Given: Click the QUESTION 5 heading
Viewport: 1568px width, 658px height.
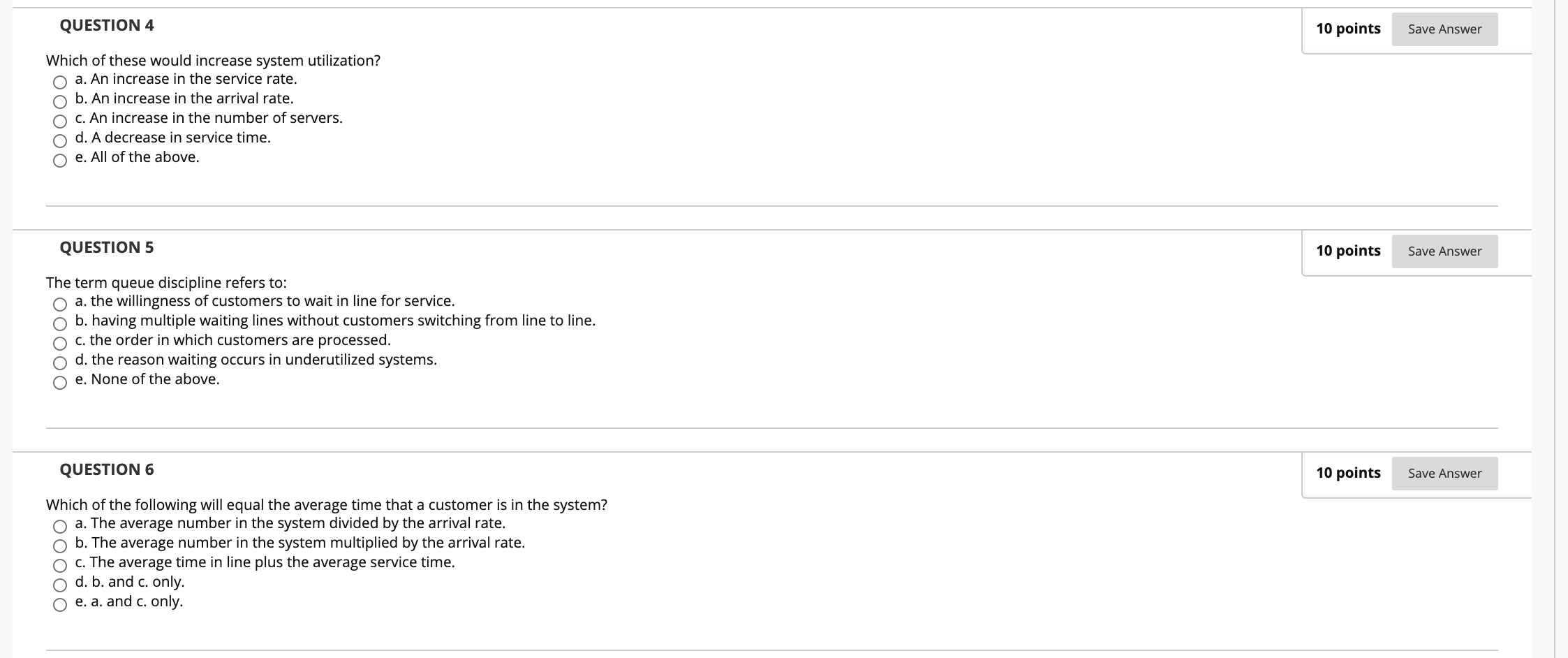Looking at the screenshot, I should tap(107, 247).
